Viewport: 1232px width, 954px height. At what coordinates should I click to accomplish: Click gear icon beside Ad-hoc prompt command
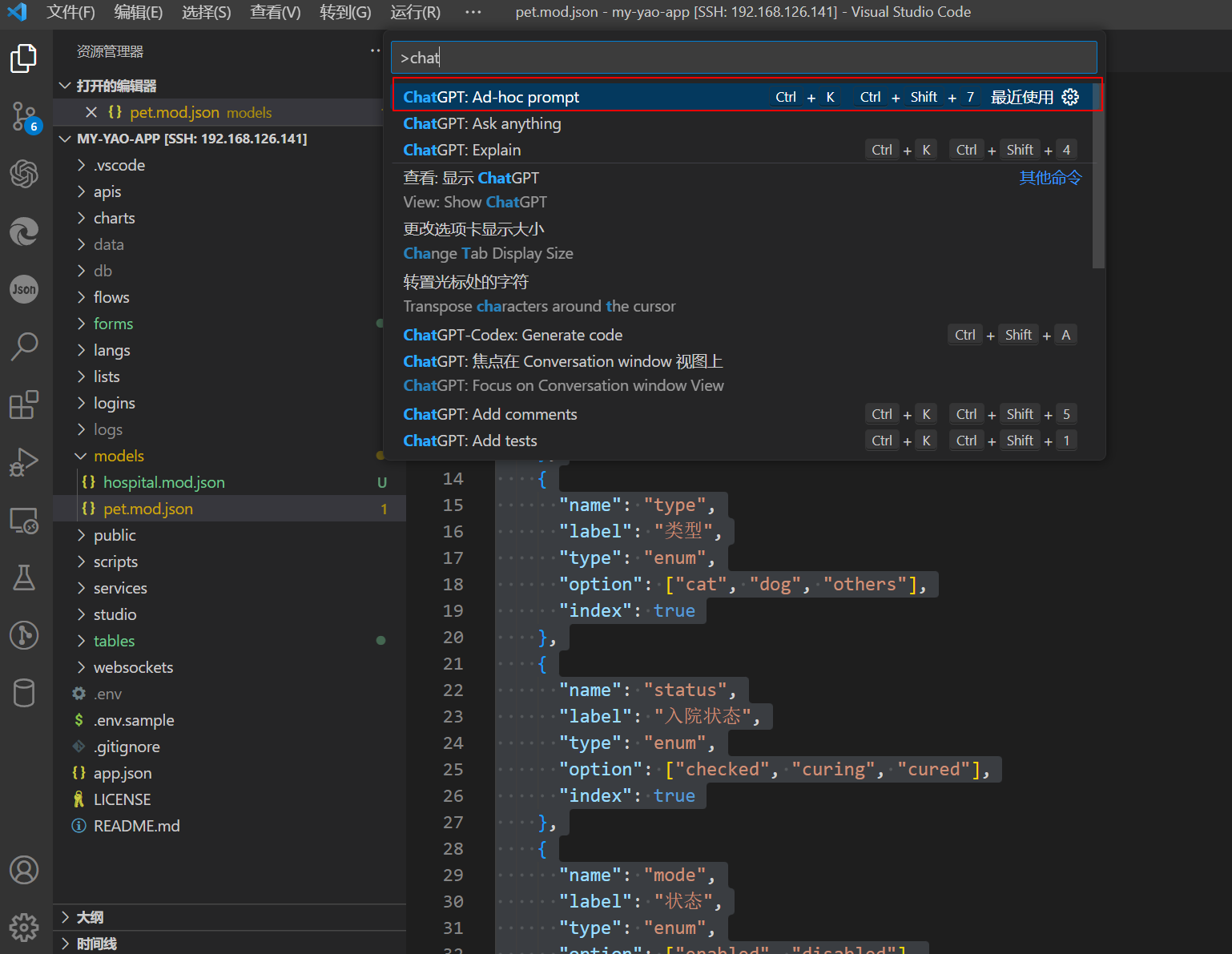pyautogui.click(x=1070, y=97)
